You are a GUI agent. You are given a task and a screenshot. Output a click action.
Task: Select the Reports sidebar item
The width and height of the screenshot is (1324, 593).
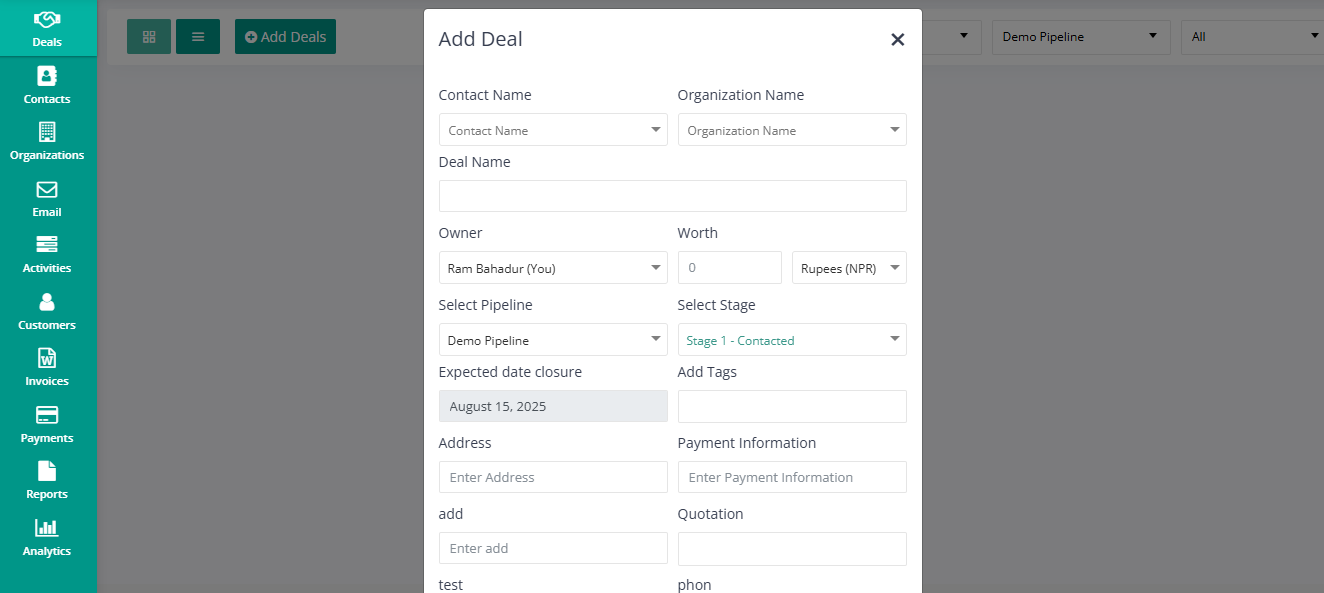coord(46,479)
